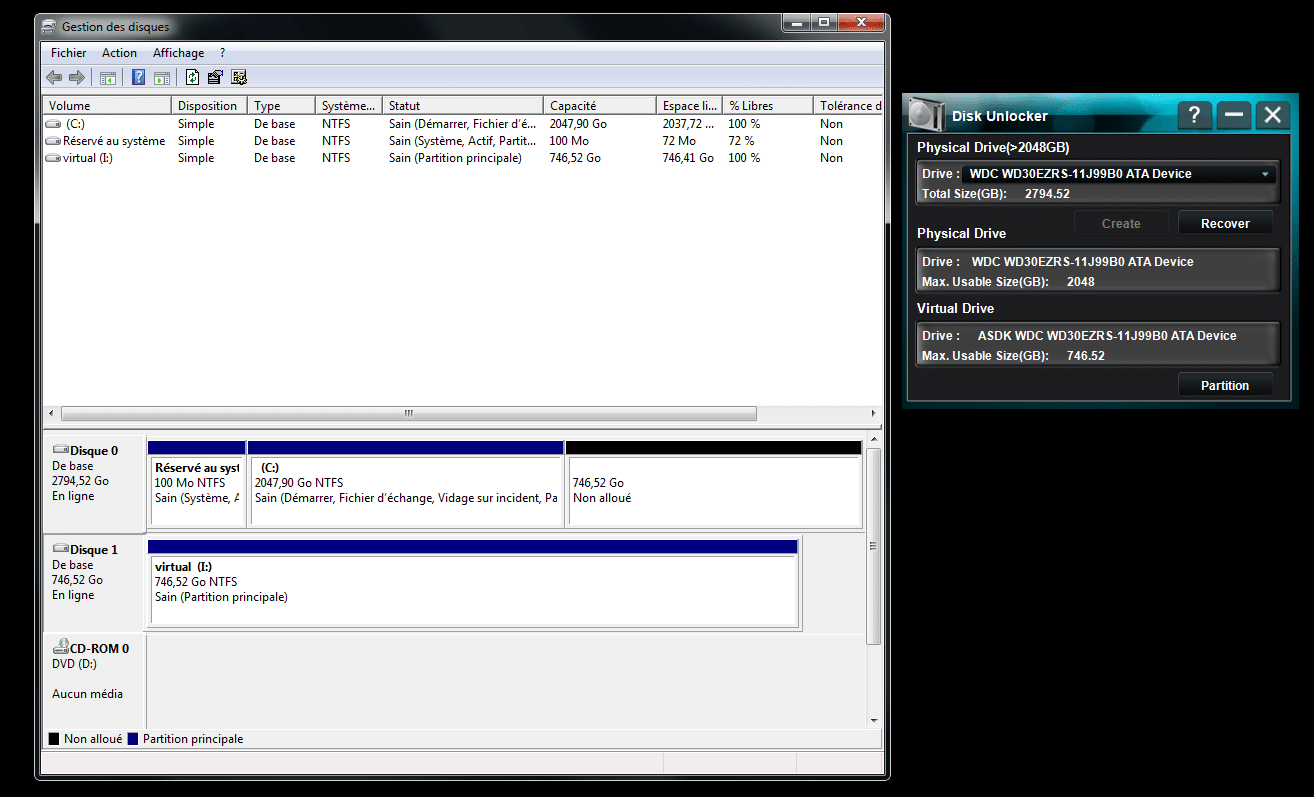Click the drive icon beside (C:) row
This screenshot has height=797, width=1314.
point(54,124)
